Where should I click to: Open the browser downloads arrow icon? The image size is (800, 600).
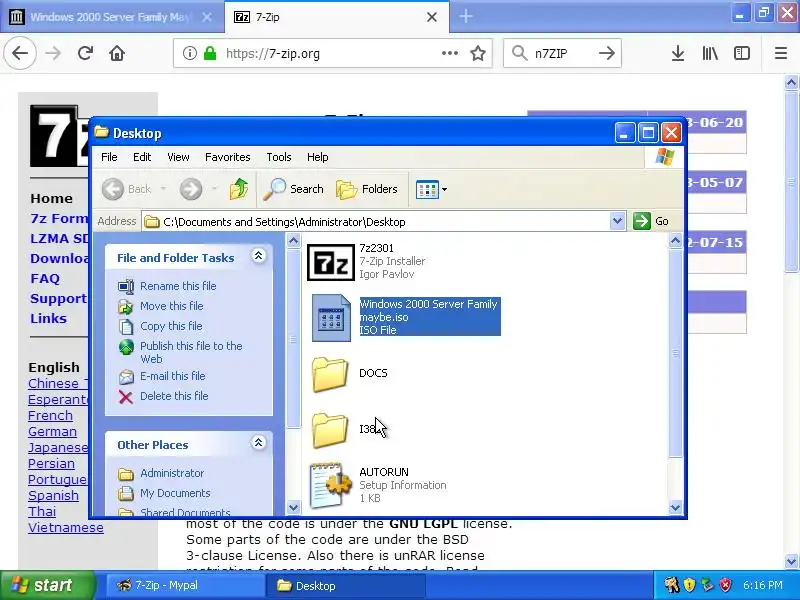point(678,53)
